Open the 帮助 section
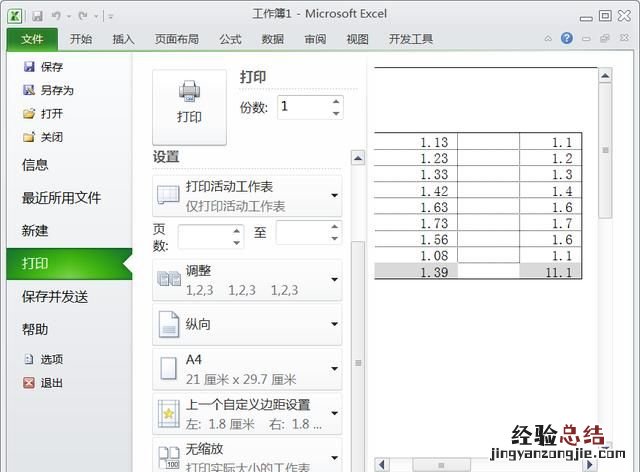Screen dimensions: 640x472 pos(35,329)
